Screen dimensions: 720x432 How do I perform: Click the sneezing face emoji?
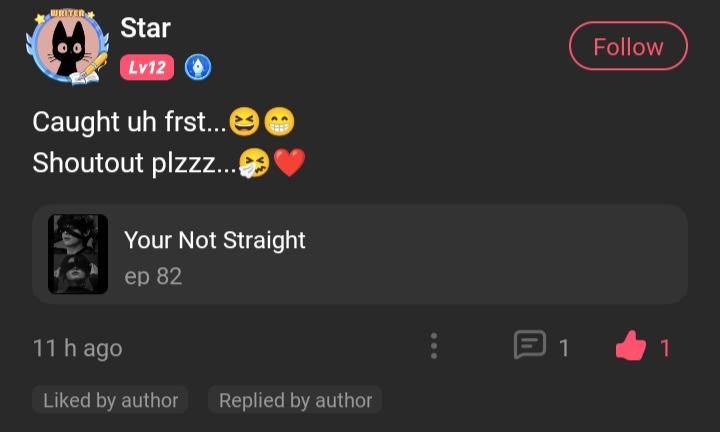[x=255, y=162]
